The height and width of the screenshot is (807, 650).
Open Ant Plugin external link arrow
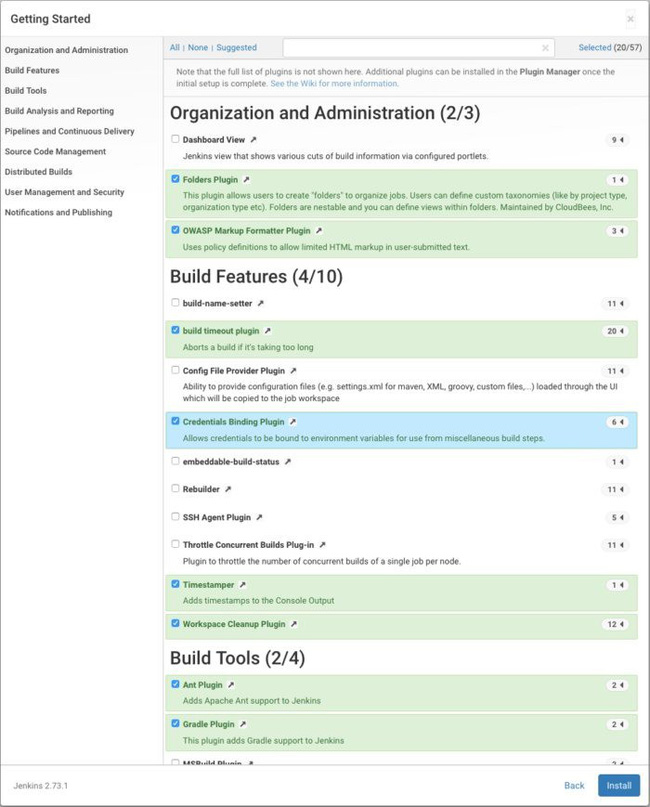(x=231, y=685)
